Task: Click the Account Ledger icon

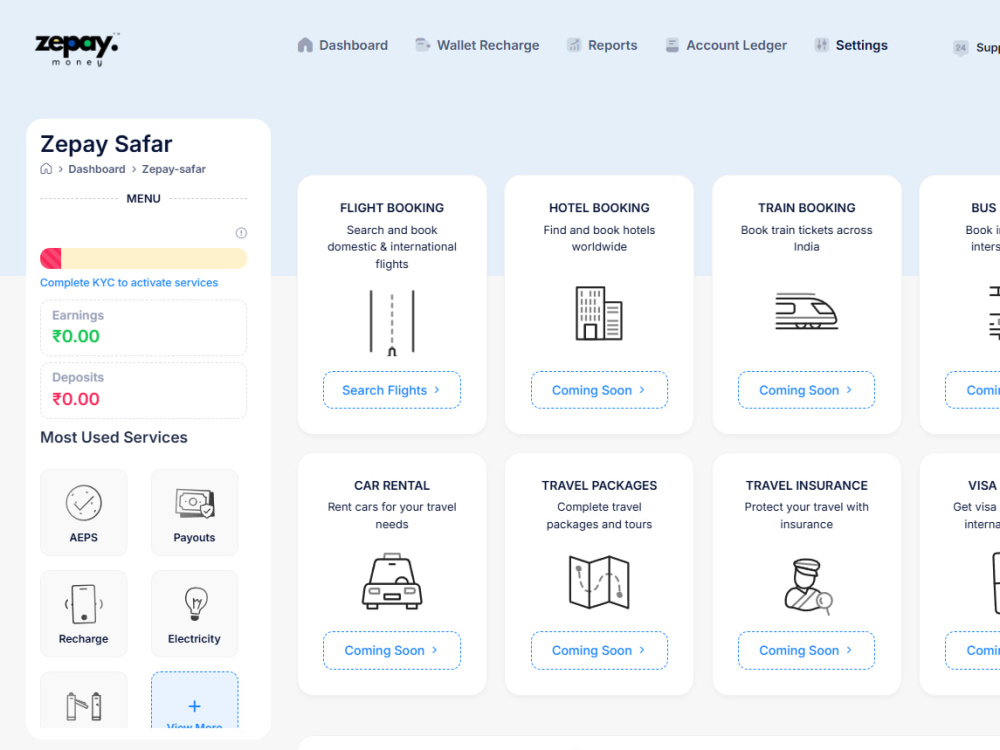Action: [672, 45]
